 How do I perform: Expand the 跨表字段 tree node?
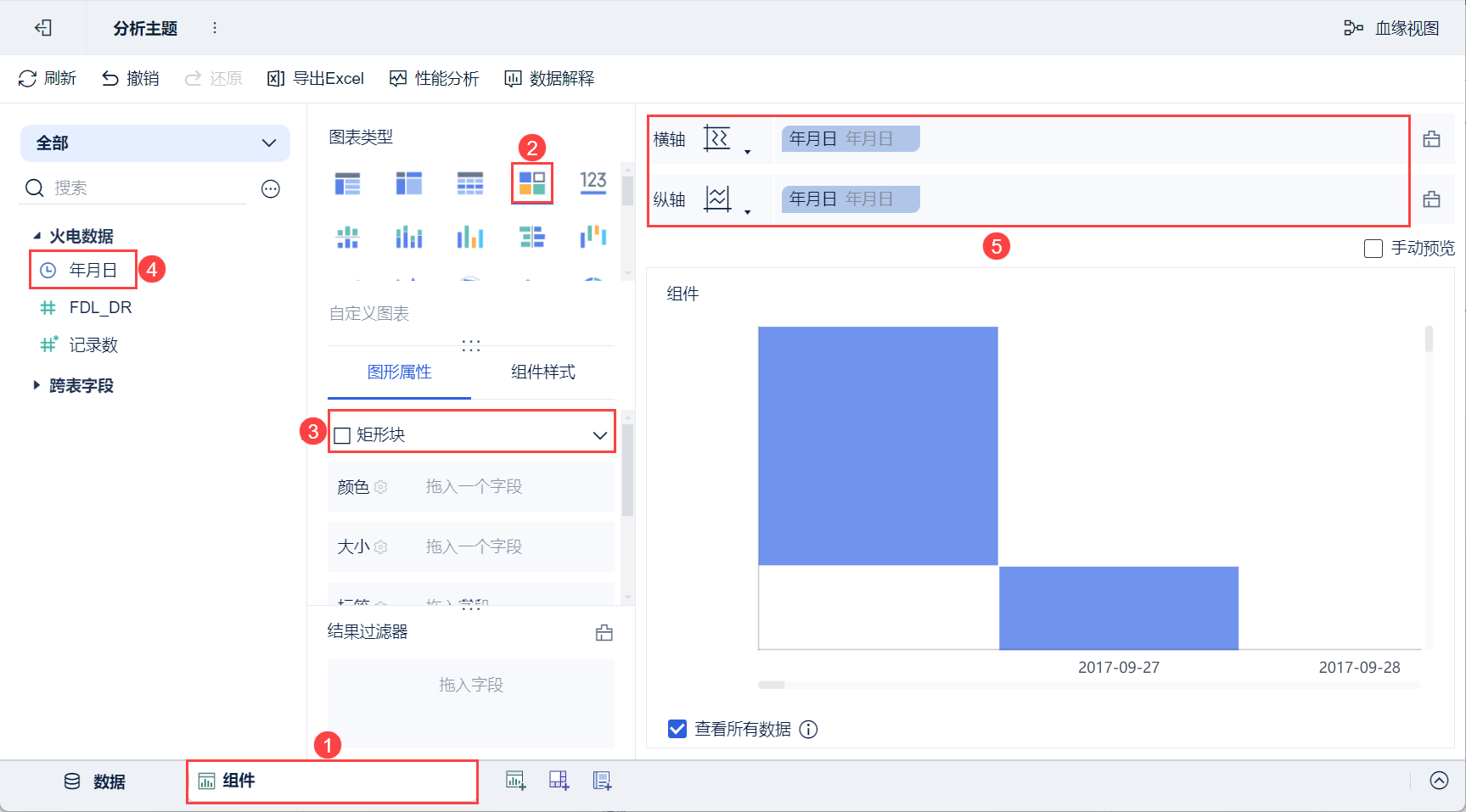coord(37,385)
